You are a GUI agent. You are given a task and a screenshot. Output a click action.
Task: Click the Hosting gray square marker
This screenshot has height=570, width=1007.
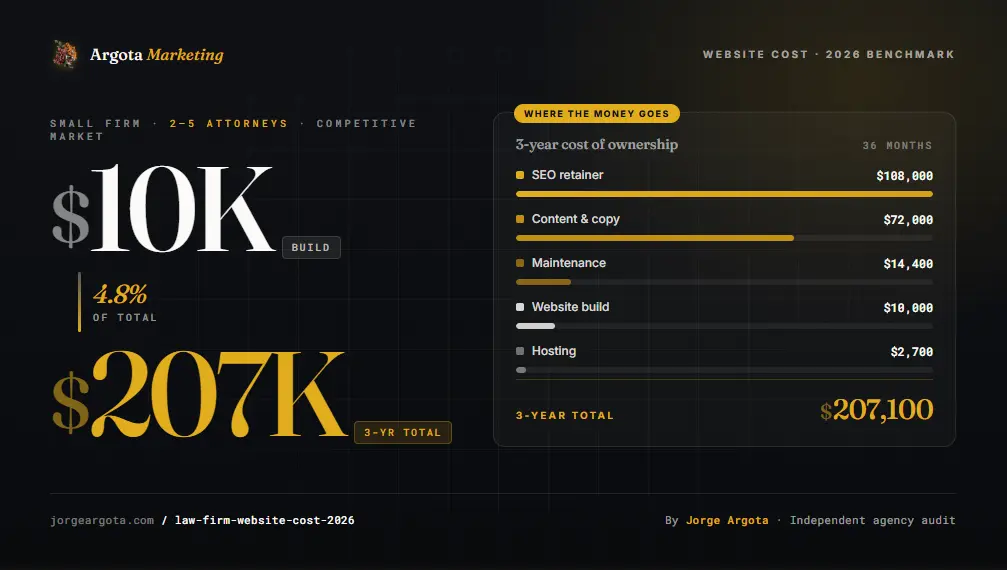click(520, 351)
